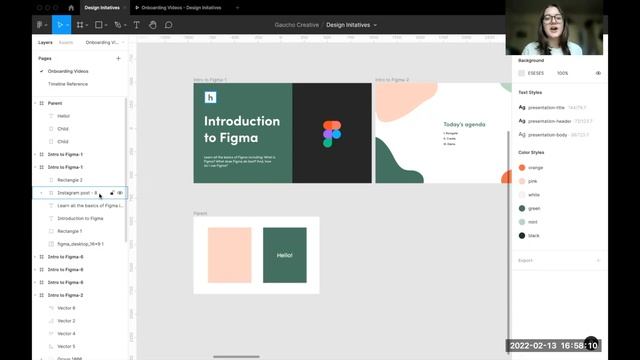640x360 pixels.
Task: Select the Add comment tool
Action: [169, 25]
